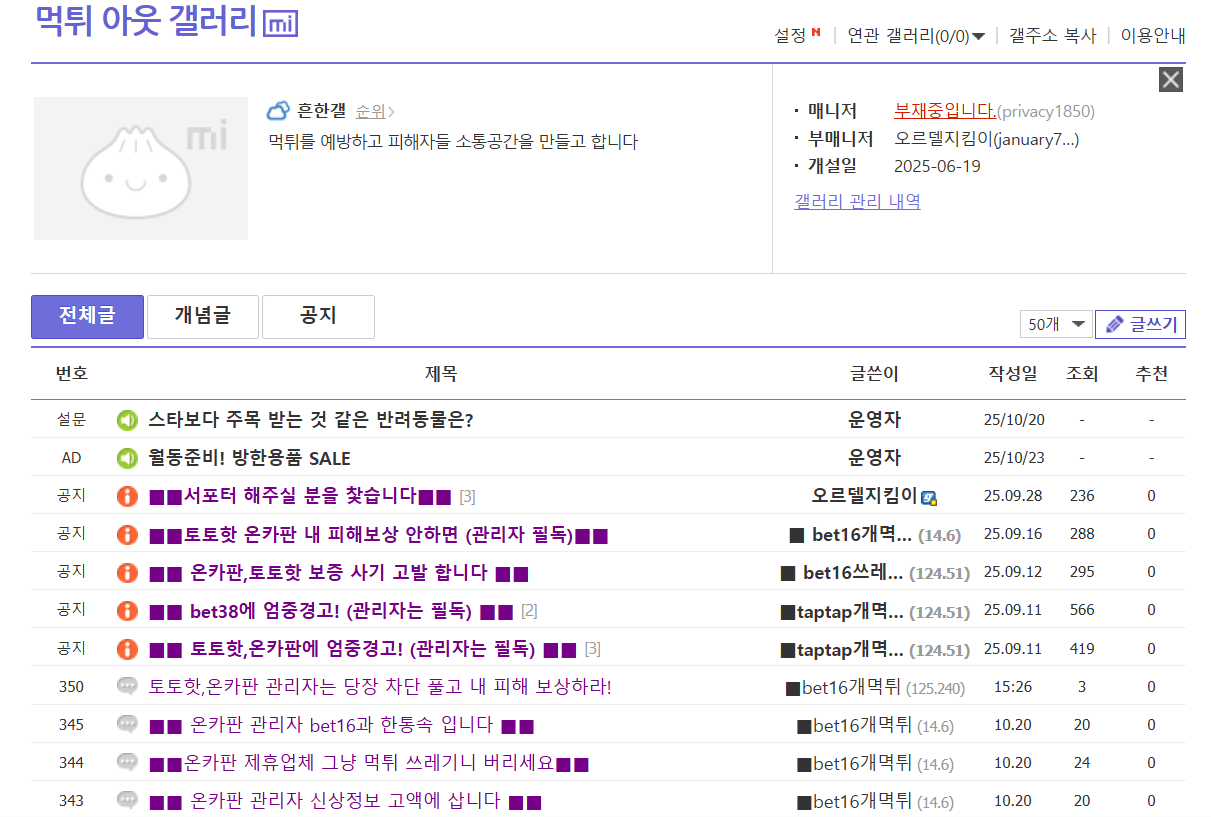Expand the 연관 갤러리(0/0) dropdown
Image resolution: width=1211 pixels, height=817 pixels.
916,36
